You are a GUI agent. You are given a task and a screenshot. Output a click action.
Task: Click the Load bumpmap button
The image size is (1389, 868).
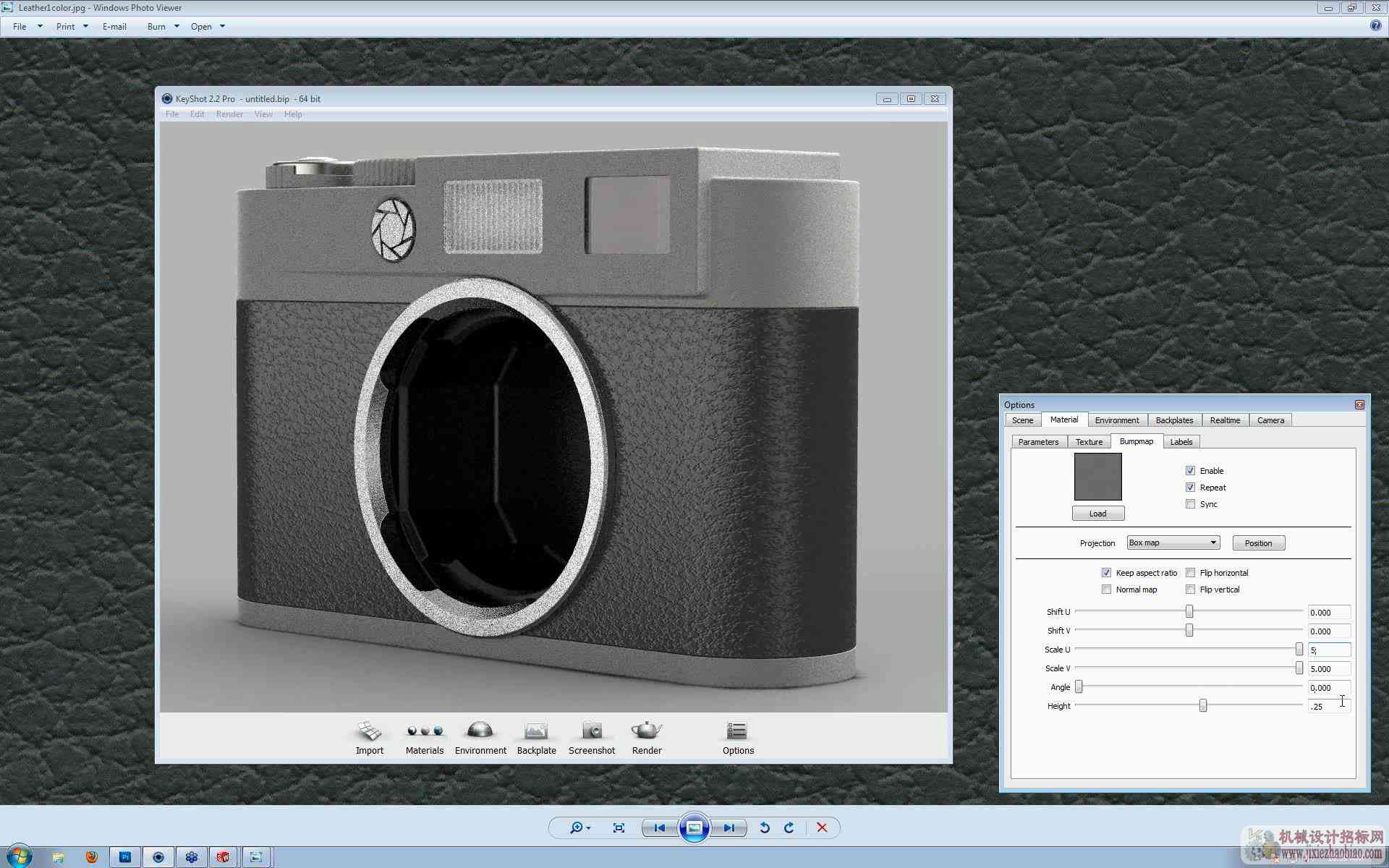[1097, 514]
